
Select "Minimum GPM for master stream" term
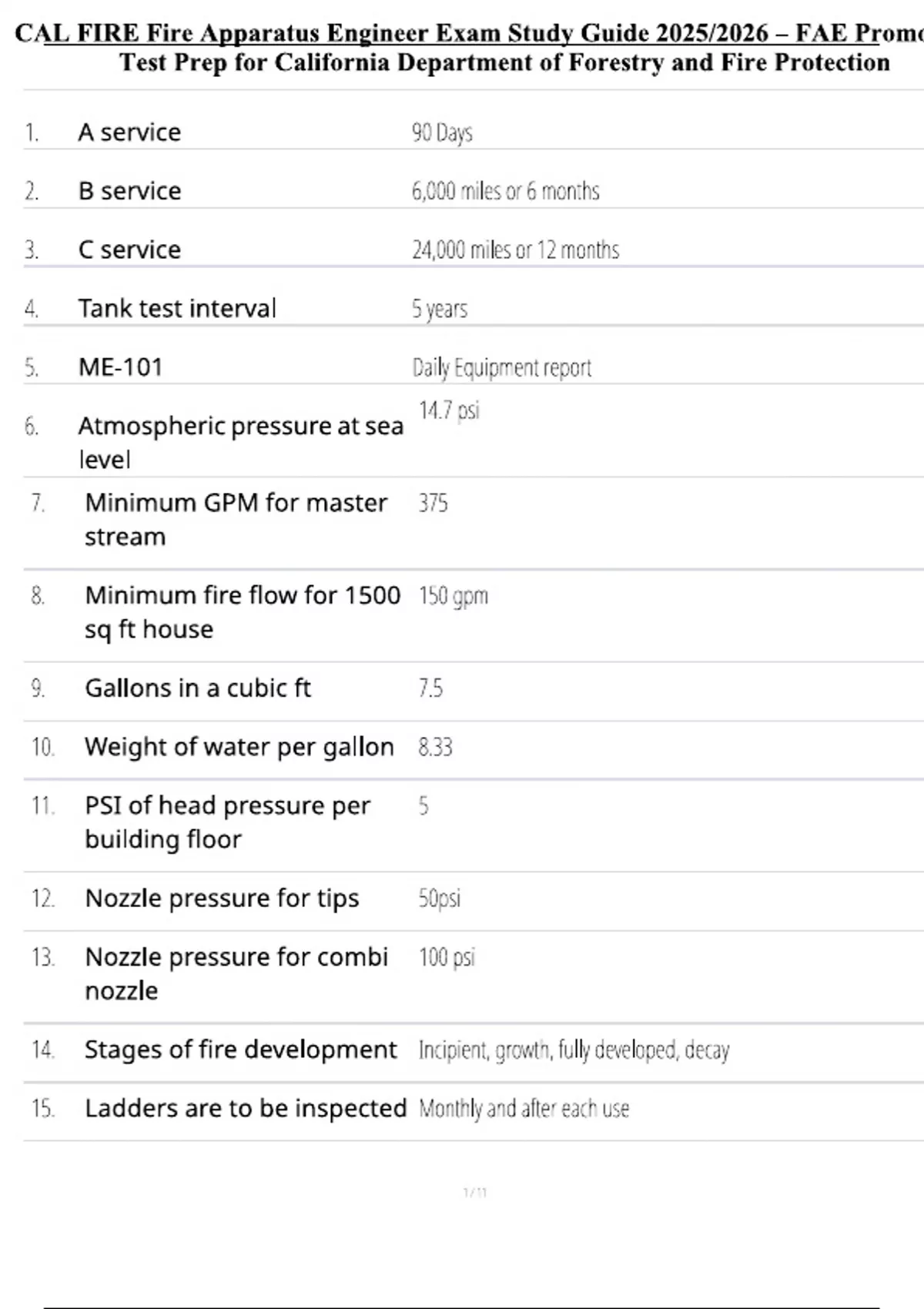(236, 519)
